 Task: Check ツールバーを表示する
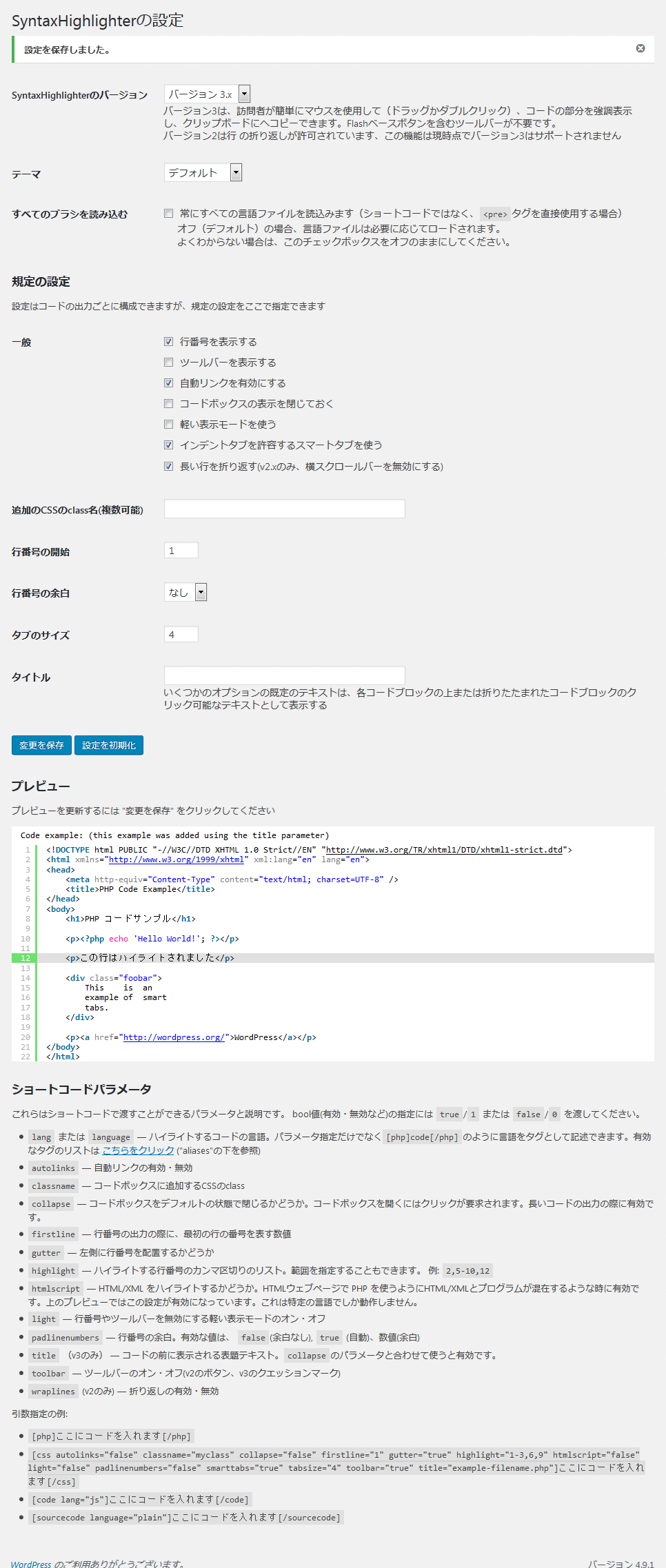click(x=168, y=363)
